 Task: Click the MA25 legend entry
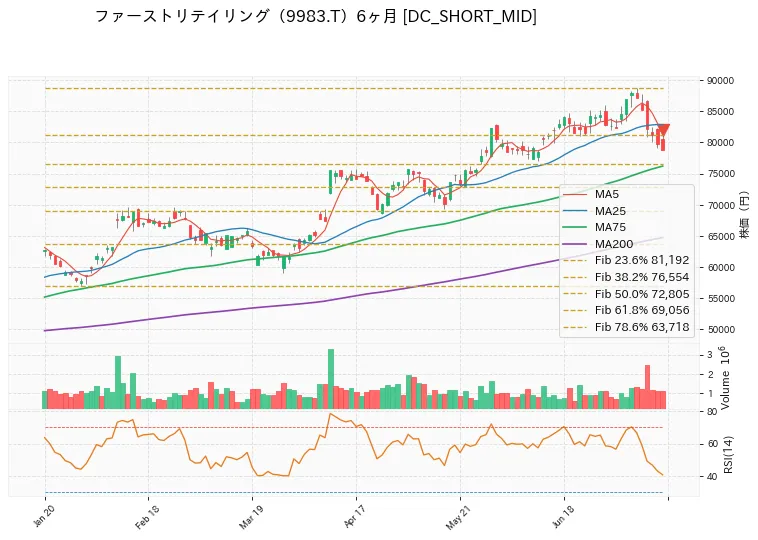tap(595, 211)
